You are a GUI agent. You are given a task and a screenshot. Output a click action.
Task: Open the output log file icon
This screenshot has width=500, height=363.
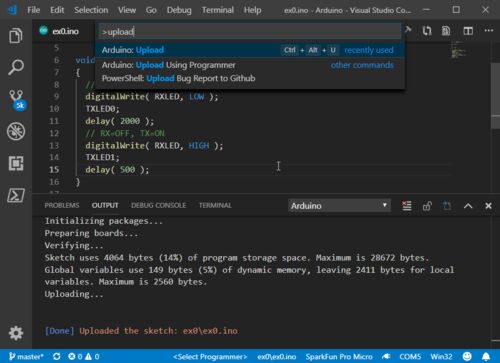(x=447, y=206)
